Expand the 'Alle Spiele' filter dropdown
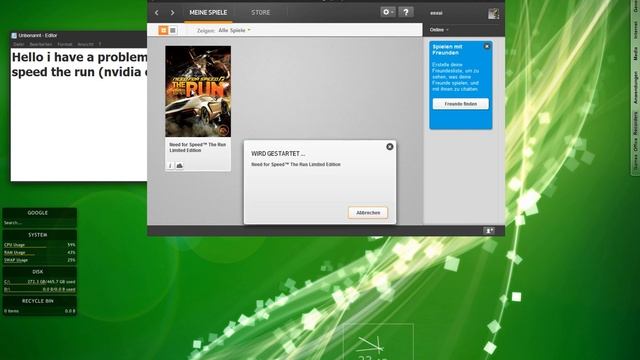This screenshot has width=640, height=360. 234,30
